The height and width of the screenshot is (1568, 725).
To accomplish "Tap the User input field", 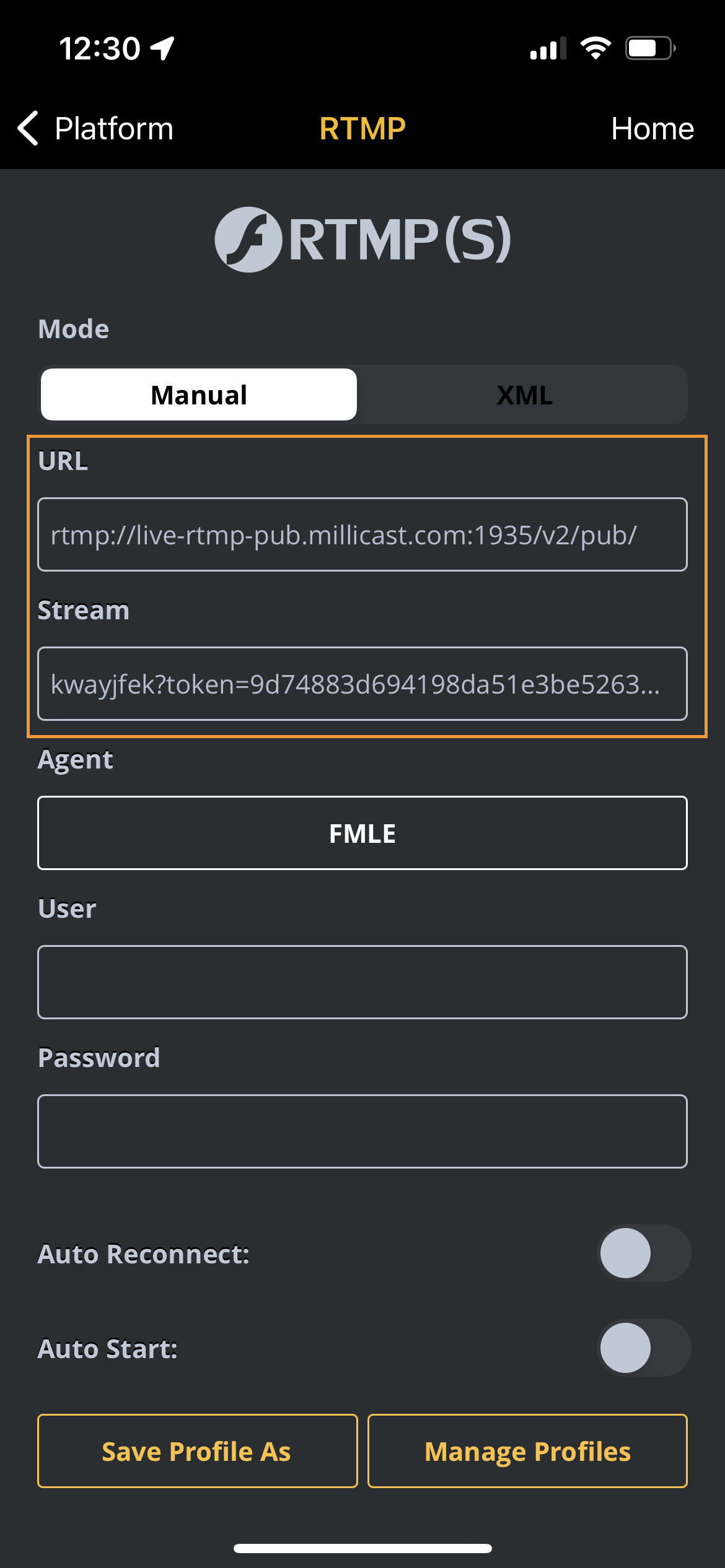I will (362, 982).
